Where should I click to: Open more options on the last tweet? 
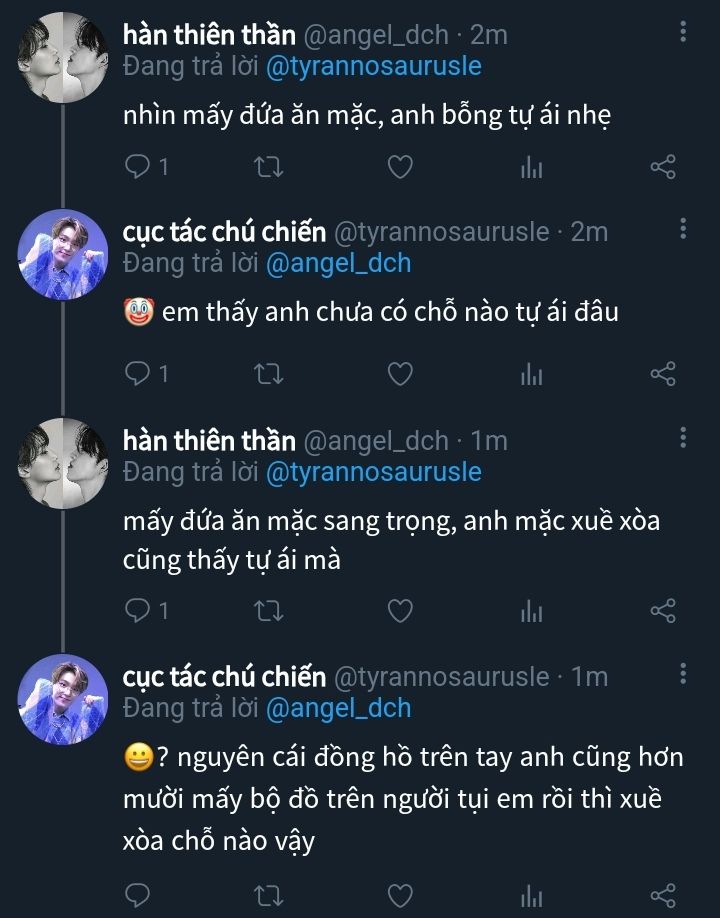click(683, 676)
